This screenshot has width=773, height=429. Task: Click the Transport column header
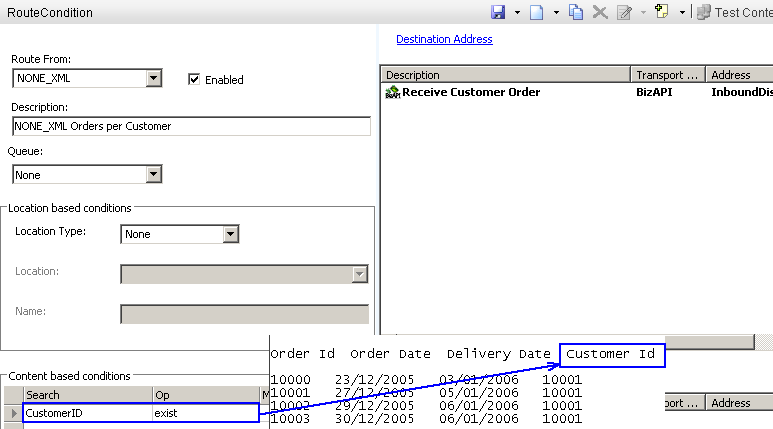point(668,74)
